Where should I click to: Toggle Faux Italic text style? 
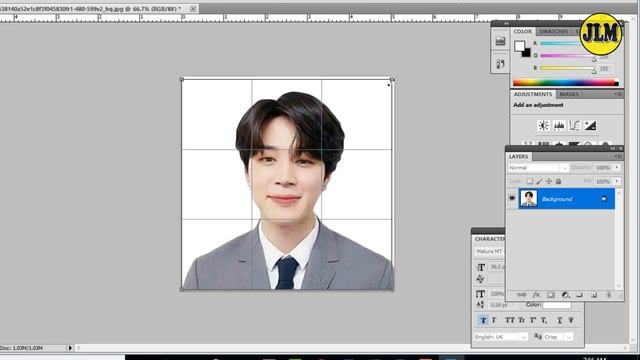pyautogui.click(x=494, y=320)
